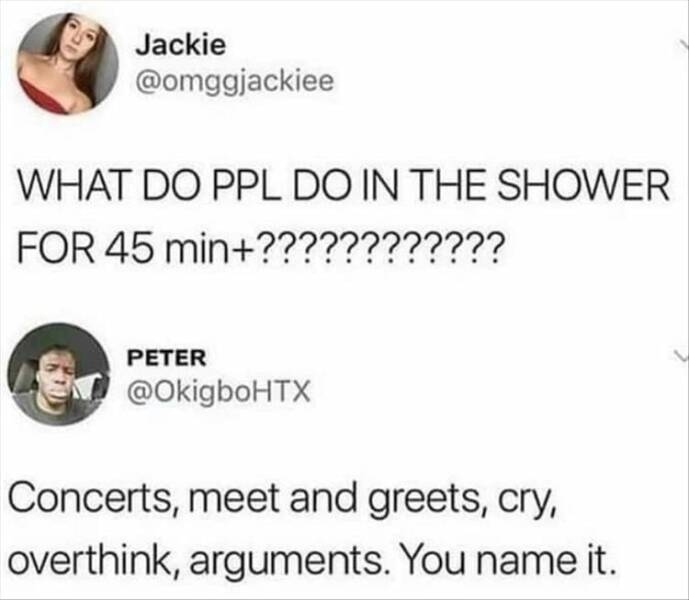Visit the @OkigboHTX handle

(x=219, y=391)
